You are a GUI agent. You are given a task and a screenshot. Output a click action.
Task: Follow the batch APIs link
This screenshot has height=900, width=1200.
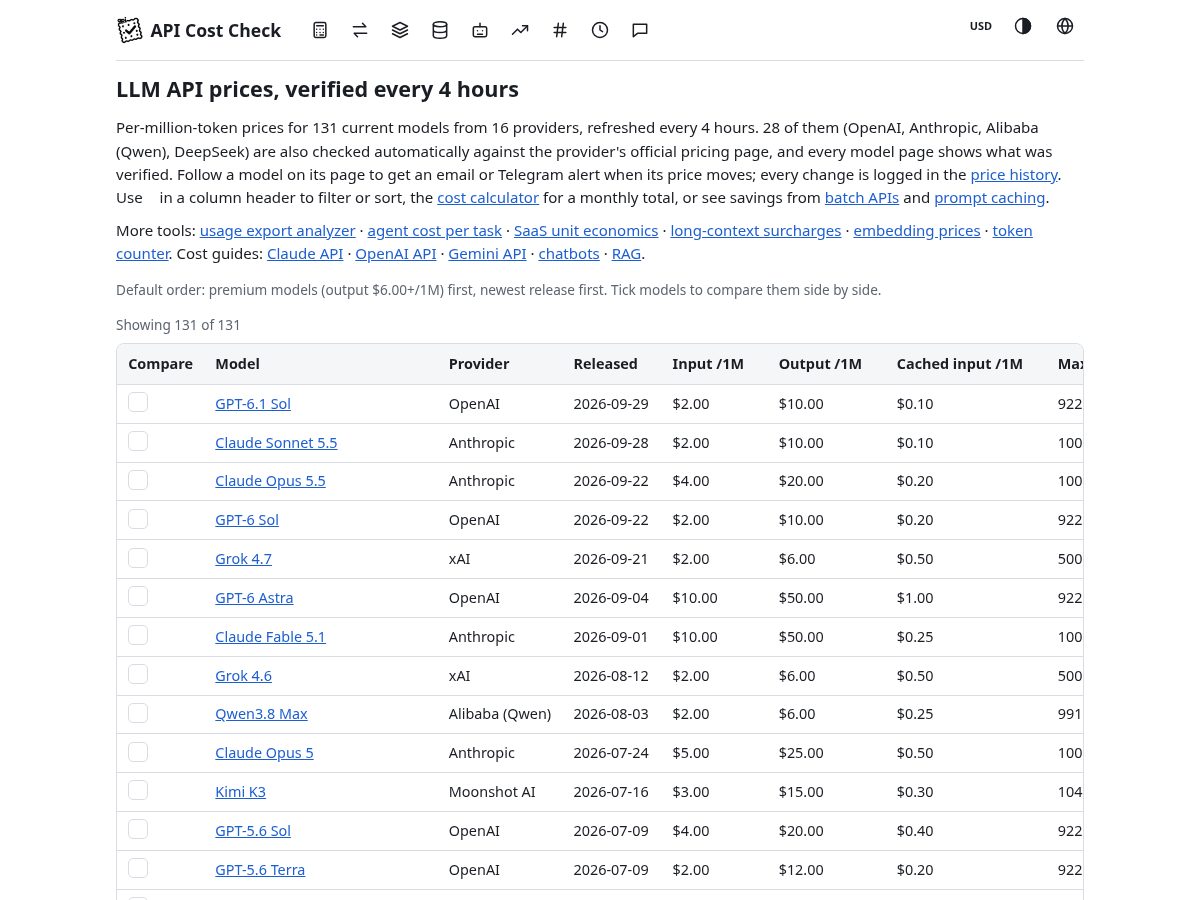click(x=862, y=198)
